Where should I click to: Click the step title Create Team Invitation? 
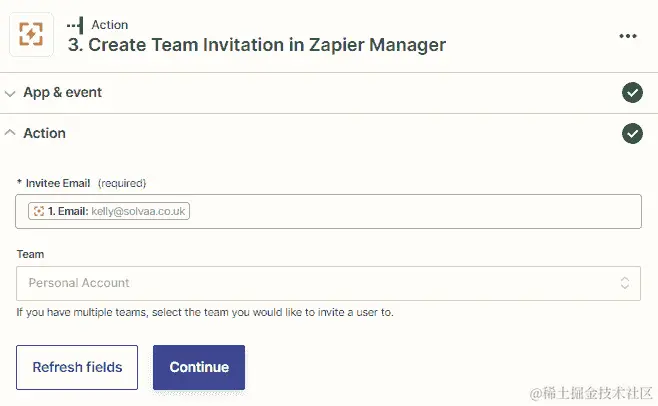pyautogui.click(x=256, y=44)
